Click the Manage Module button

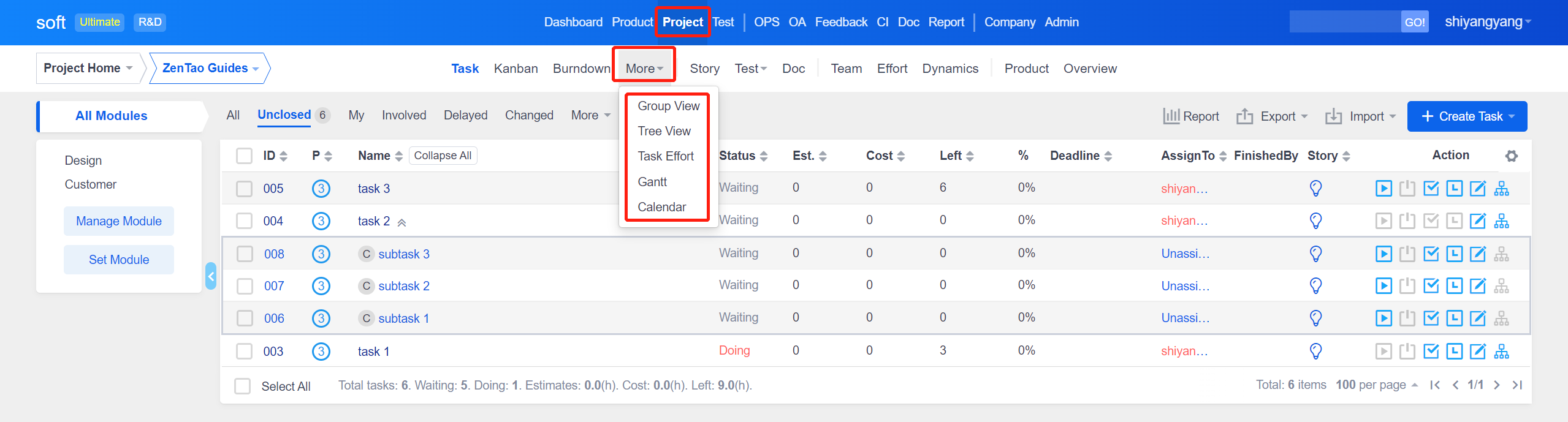pos(119,221)
